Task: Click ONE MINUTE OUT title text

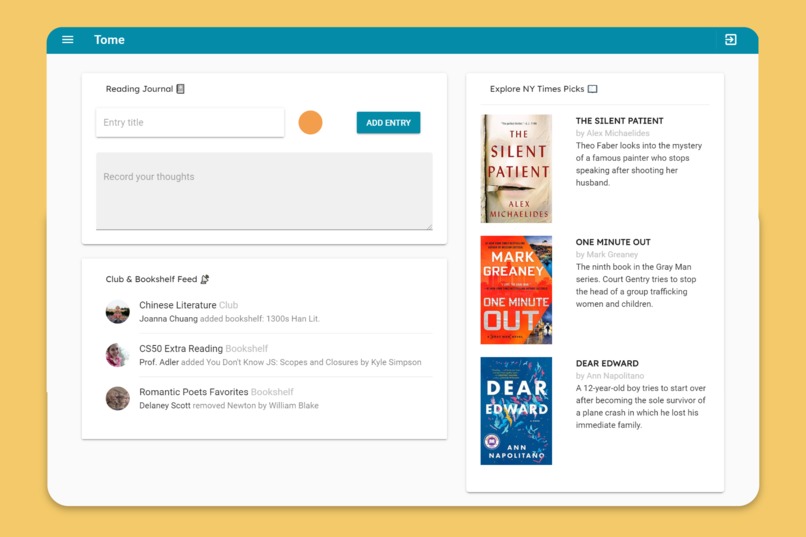Action: [613, 242]
